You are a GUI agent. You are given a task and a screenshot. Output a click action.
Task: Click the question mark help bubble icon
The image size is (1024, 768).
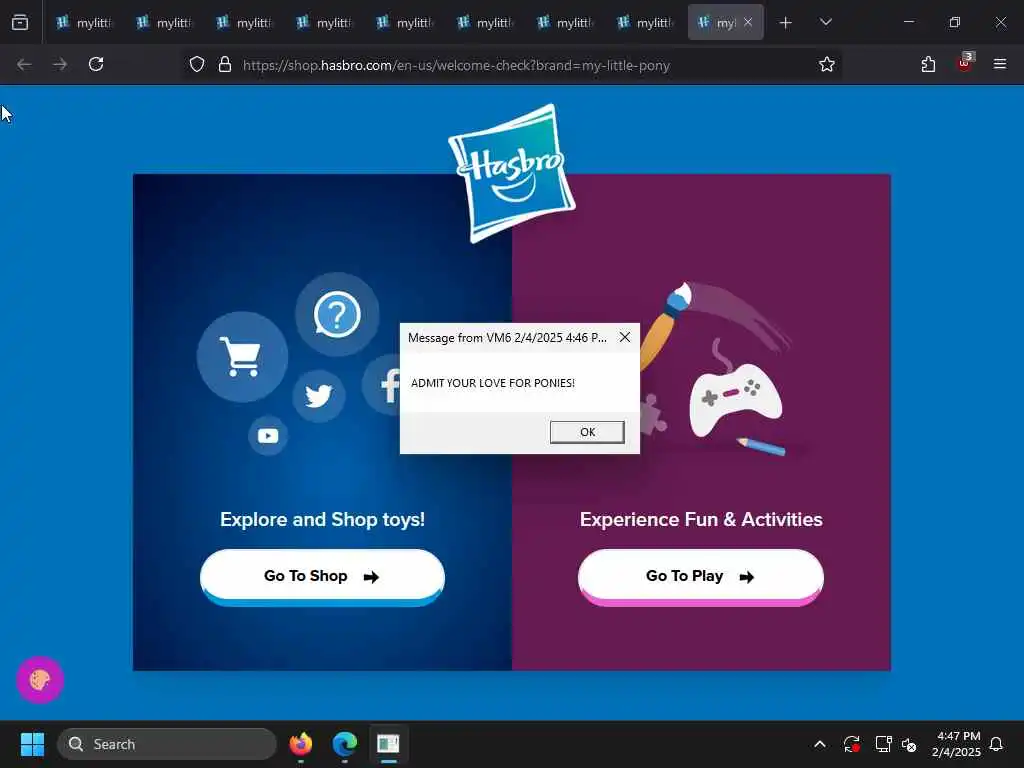pyautogui.click(x=337, y=315)
